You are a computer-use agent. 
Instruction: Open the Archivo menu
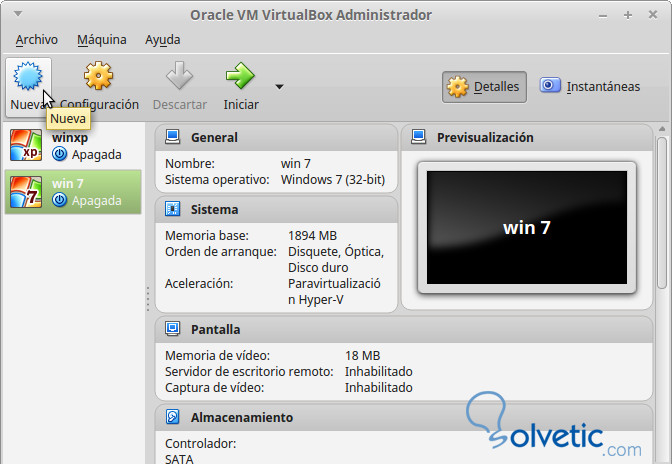click(37, 40)
